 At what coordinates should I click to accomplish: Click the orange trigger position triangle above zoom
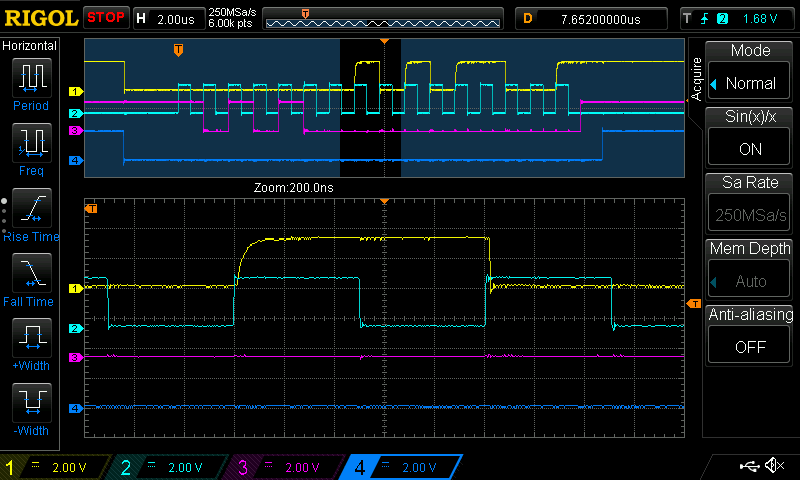click(384, 201)
